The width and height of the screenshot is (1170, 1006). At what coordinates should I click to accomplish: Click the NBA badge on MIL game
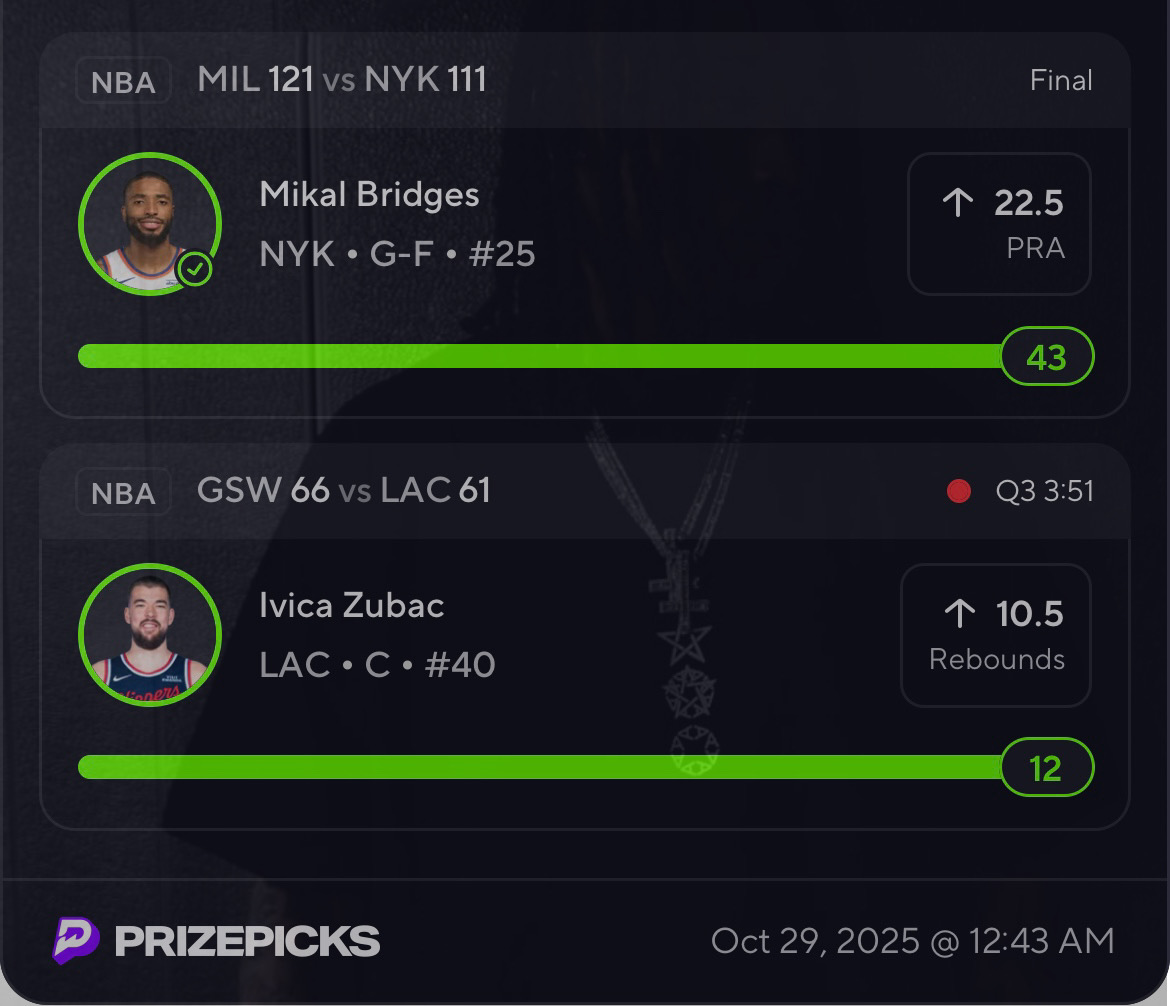tap(123, 81)
